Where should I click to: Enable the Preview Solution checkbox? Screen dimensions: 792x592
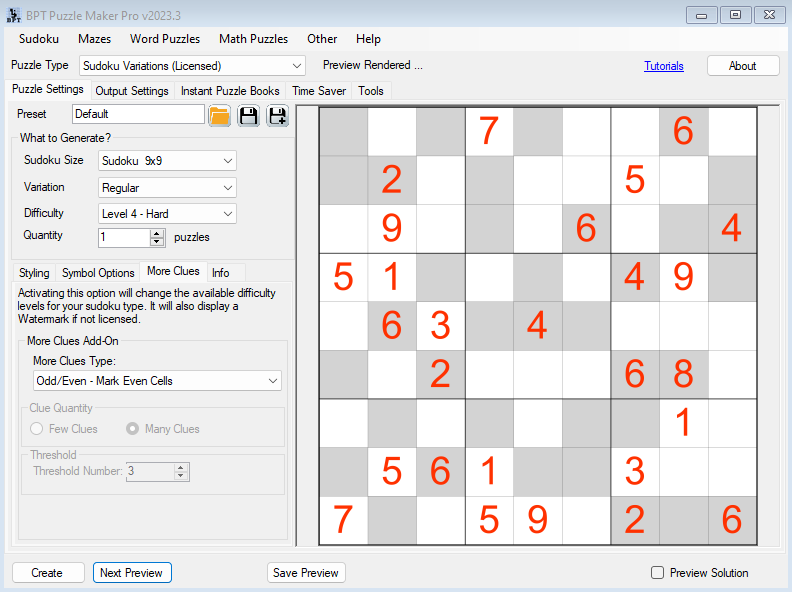pos(657,573)
